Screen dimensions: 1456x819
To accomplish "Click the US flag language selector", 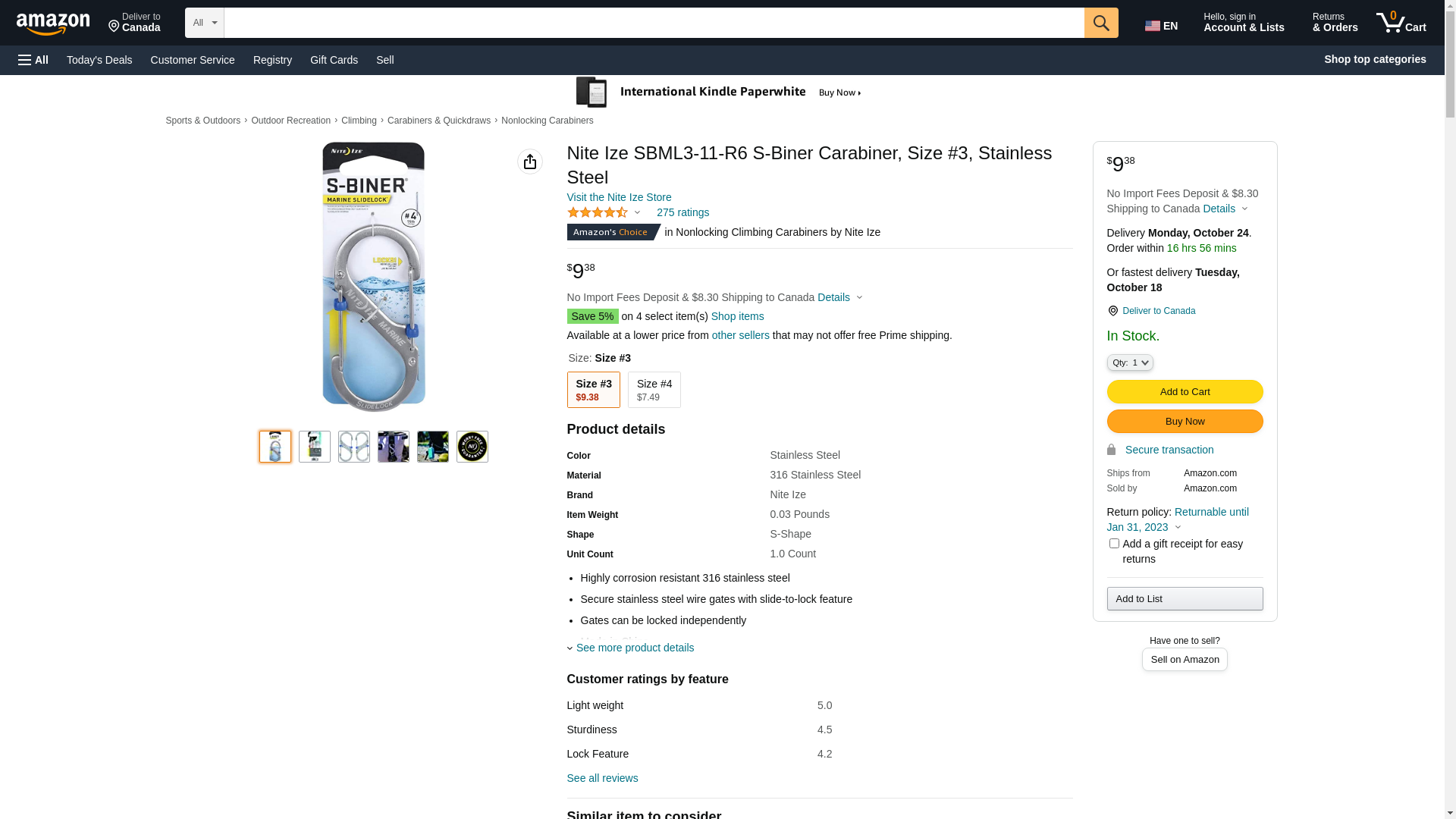I will (1160, 26).
